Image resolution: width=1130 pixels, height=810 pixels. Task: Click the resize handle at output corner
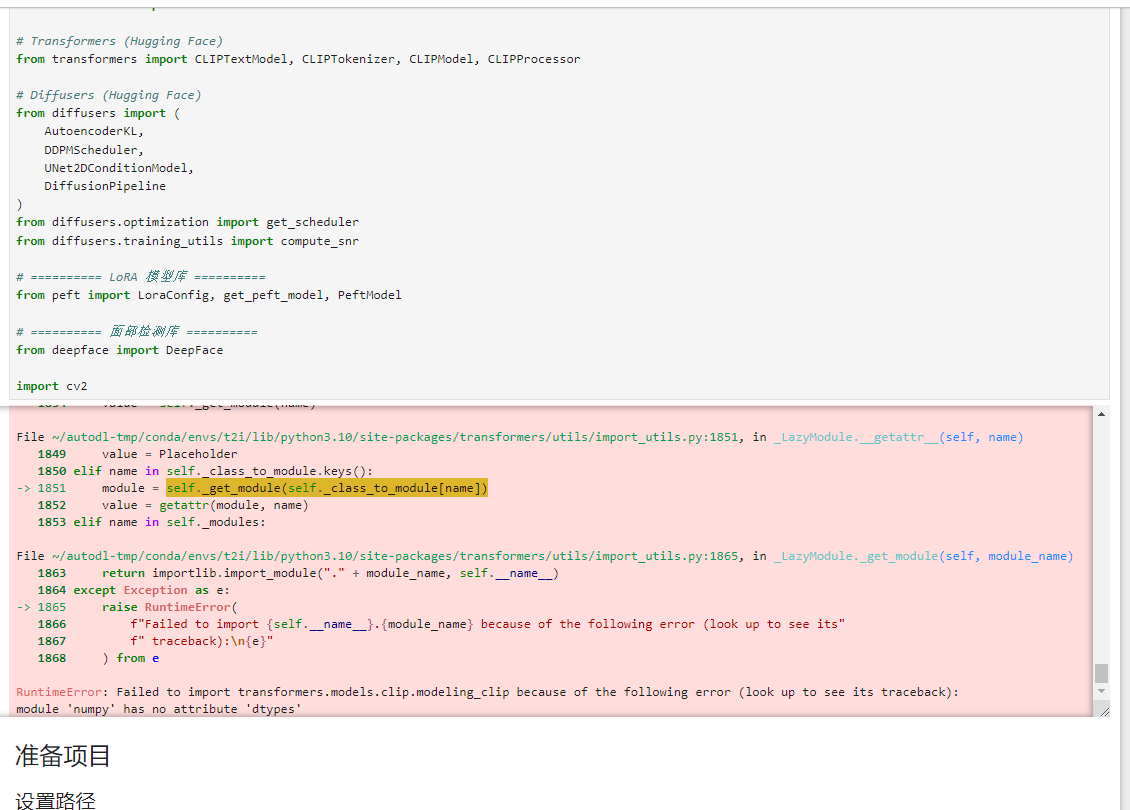pyautogui.click(x=1101, y=709)
